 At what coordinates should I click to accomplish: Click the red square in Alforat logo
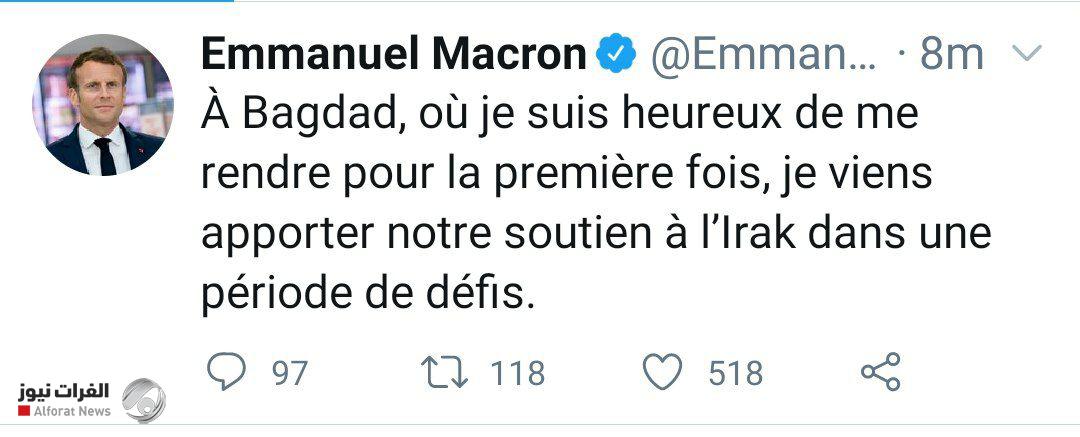[25, 412]
